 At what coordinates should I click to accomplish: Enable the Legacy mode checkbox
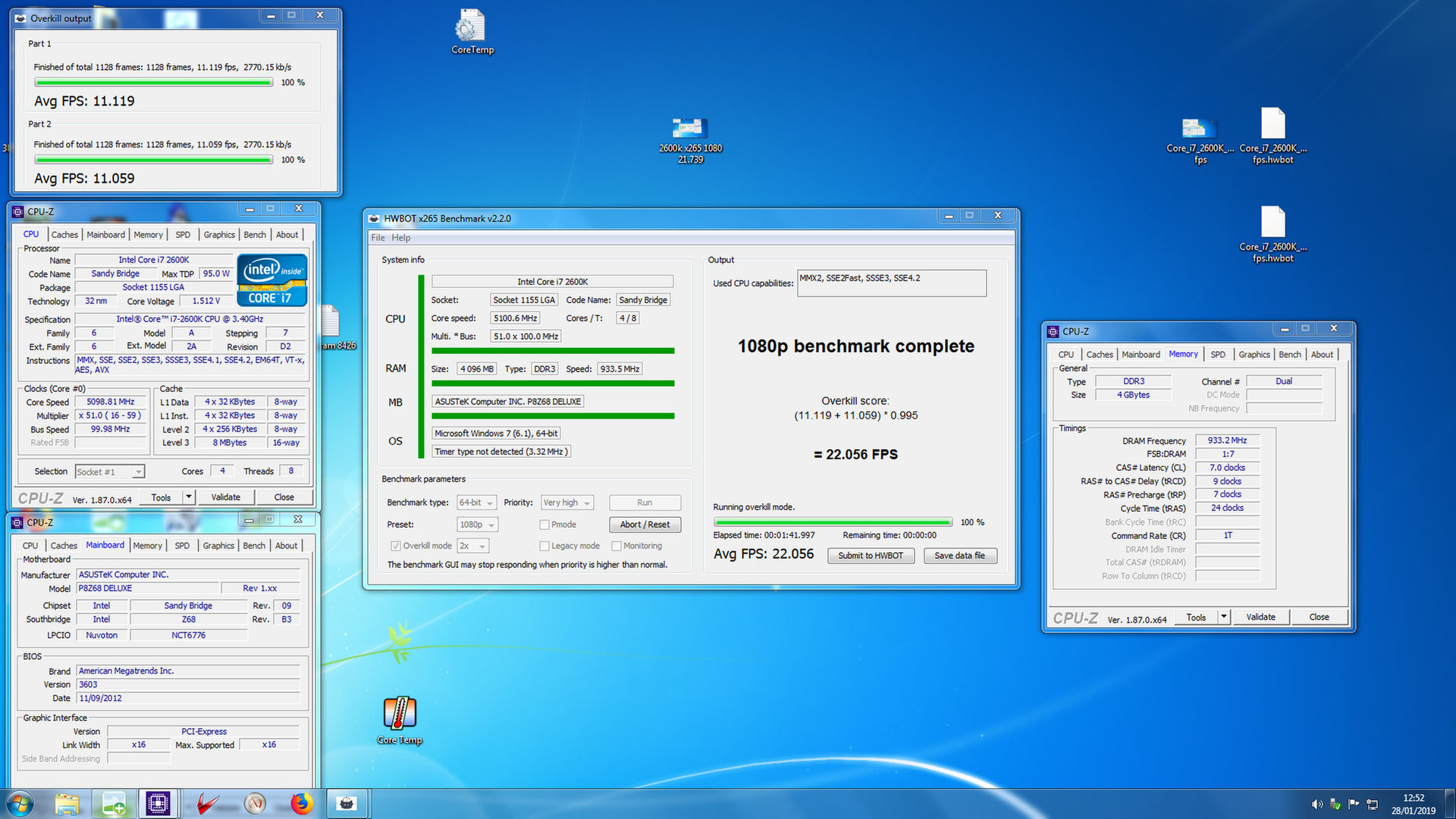(x=544, y=546)
